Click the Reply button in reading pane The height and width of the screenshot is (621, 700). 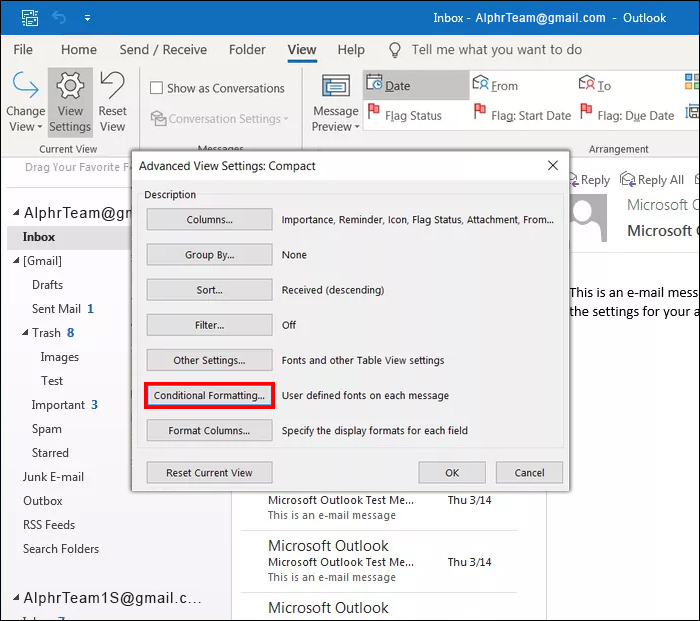pyautogui.click(x=590, y=179)
